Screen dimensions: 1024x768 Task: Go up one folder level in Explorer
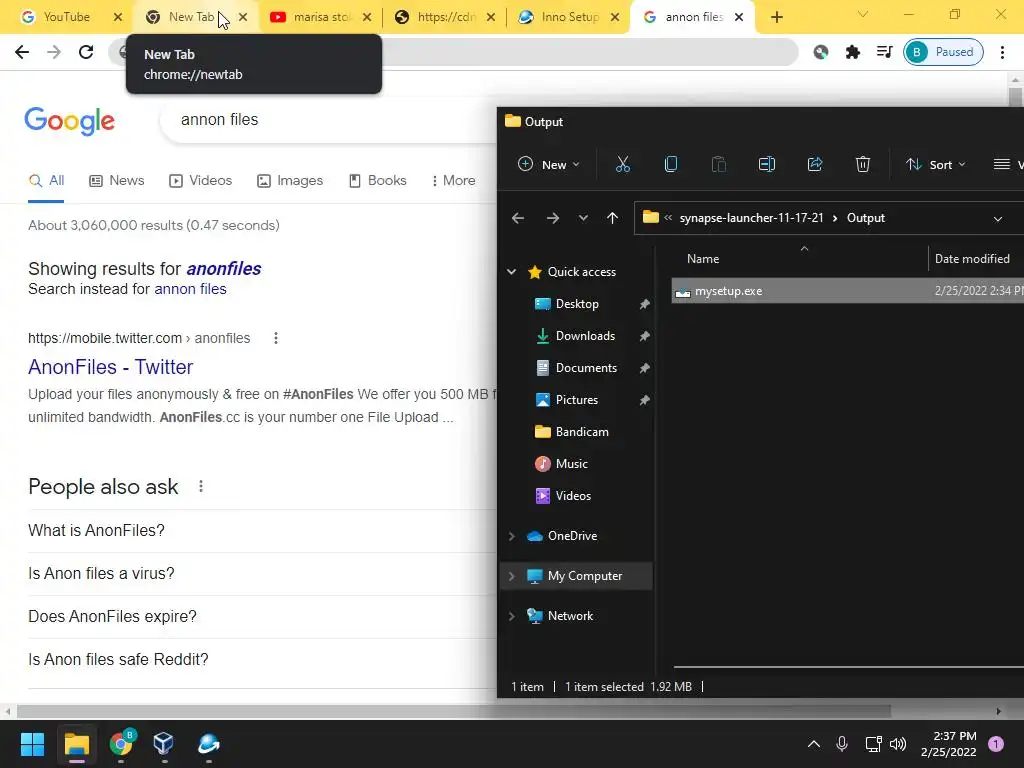[x=612, y=218]
